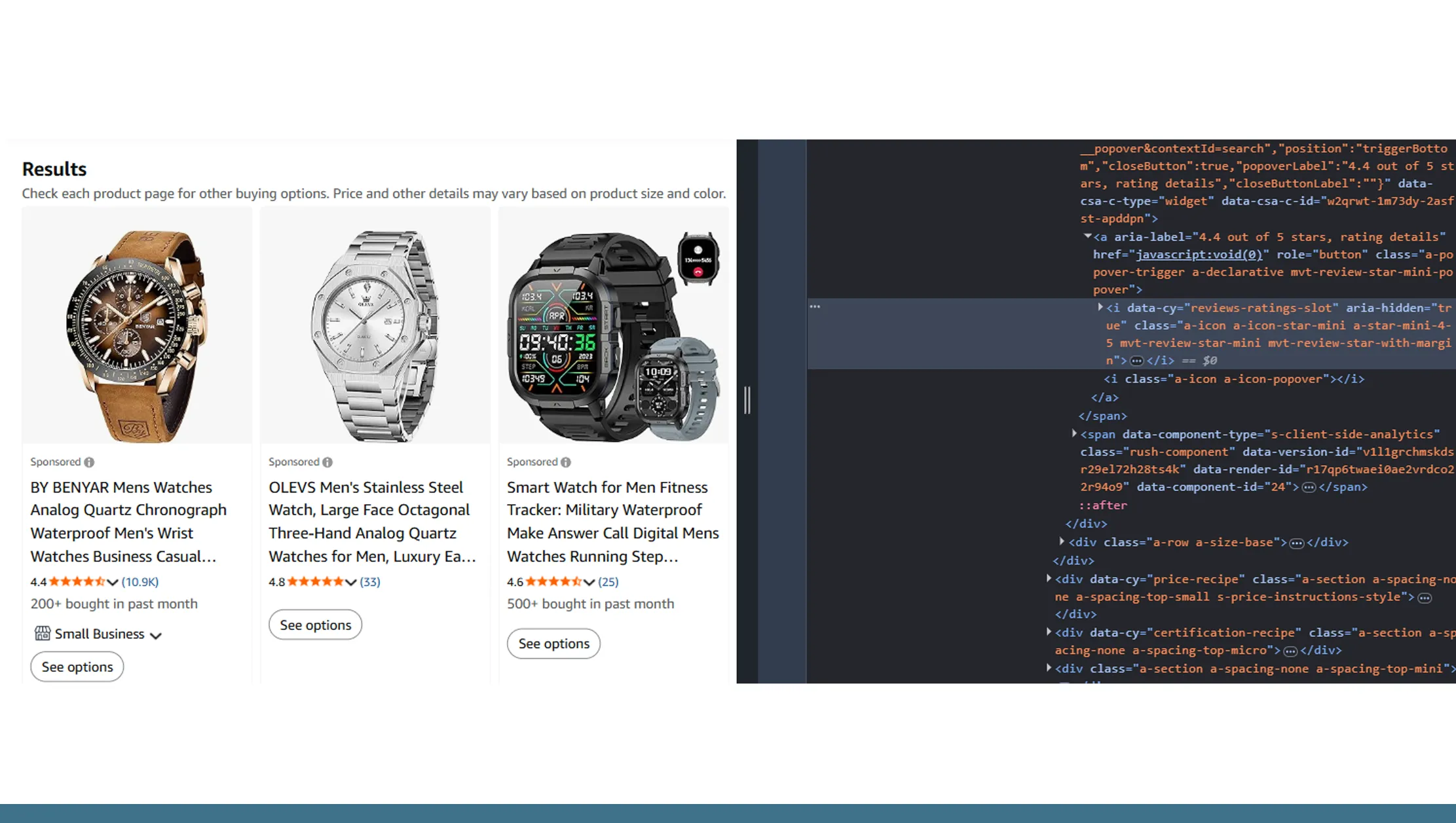Screen dimensions: 1456x823
Task: Click the OLEVS 4.8 star rating icons
Action: pos(315,581)
